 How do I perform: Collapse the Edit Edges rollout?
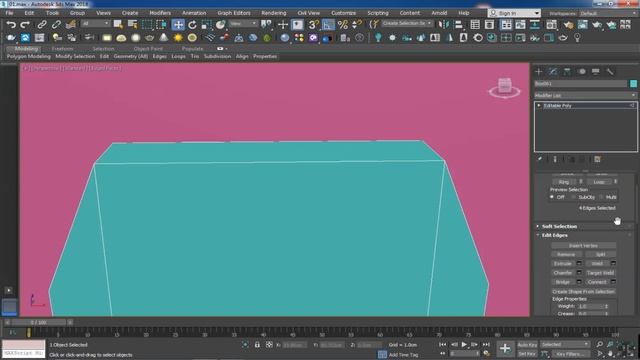coord(555,235)
